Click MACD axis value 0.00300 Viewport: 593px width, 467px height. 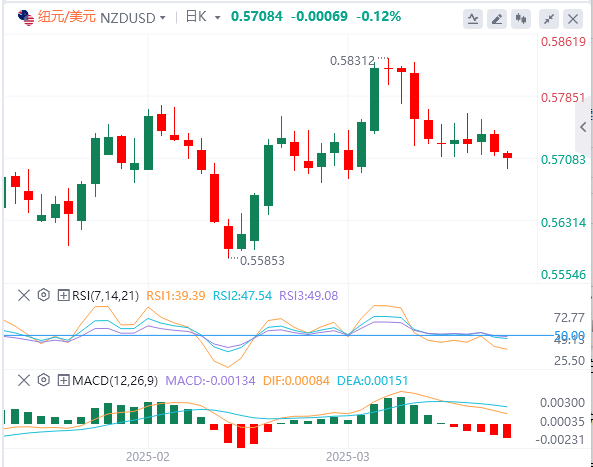562,402
